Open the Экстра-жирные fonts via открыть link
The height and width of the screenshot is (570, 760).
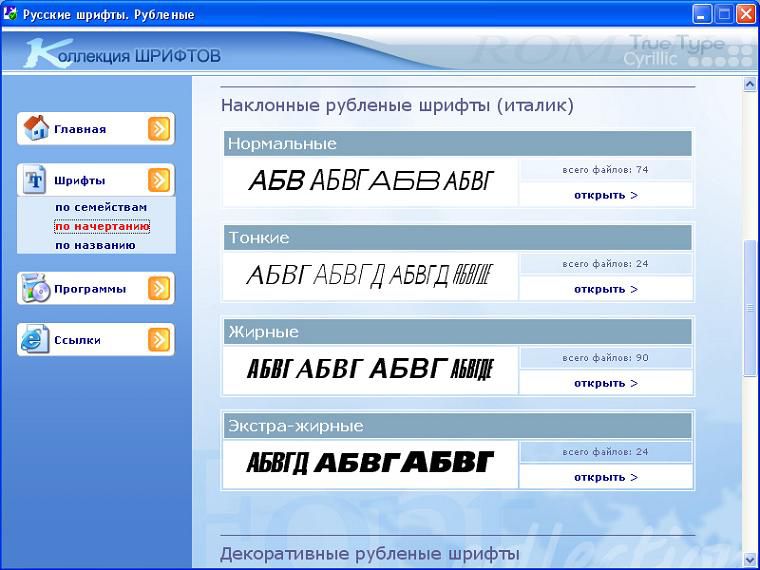[605, 477]
